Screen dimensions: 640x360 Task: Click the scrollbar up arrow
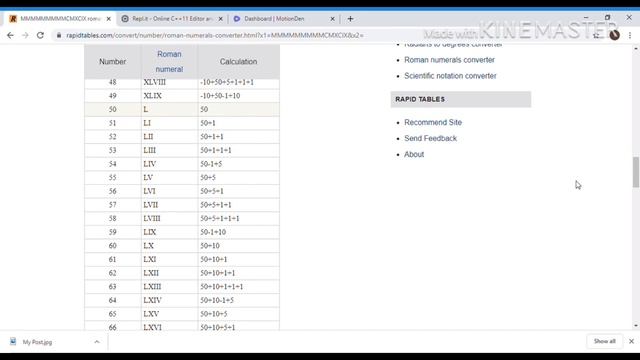coord(636,49)
